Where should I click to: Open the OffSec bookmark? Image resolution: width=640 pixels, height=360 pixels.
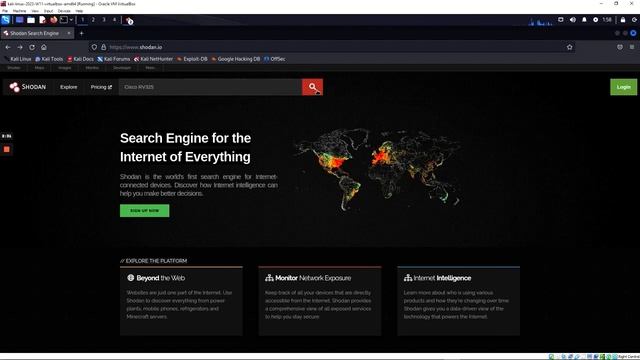point(275,59)
